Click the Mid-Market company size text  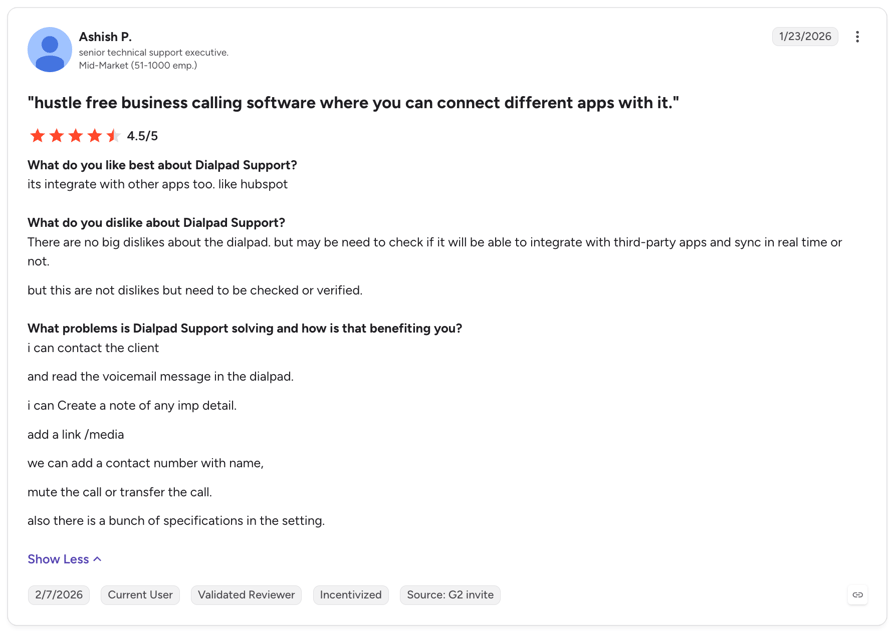click(x=138, y=65)
